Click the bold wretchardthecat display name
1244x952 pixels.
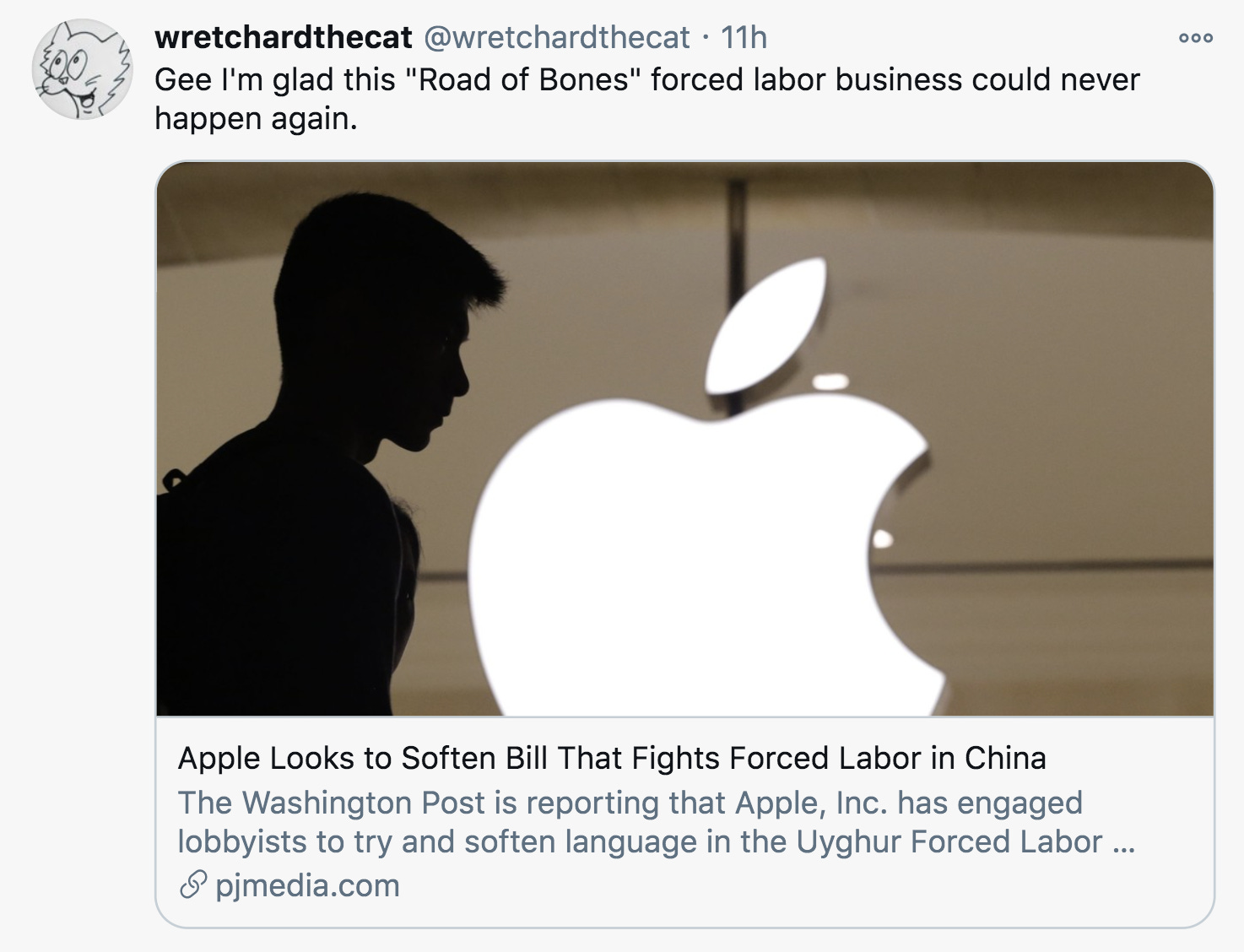coord(284,37)
